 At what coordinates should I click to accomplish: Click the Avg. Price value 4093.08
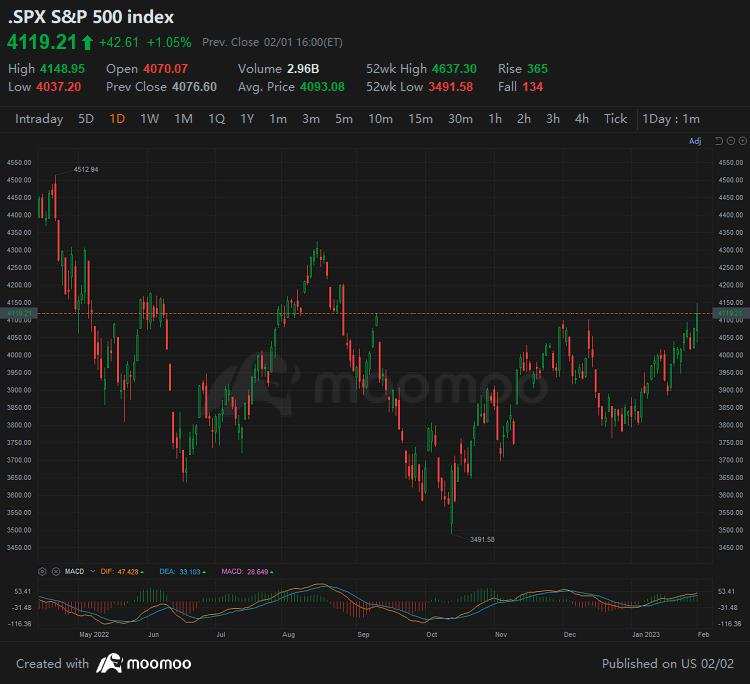coord(322,87)
